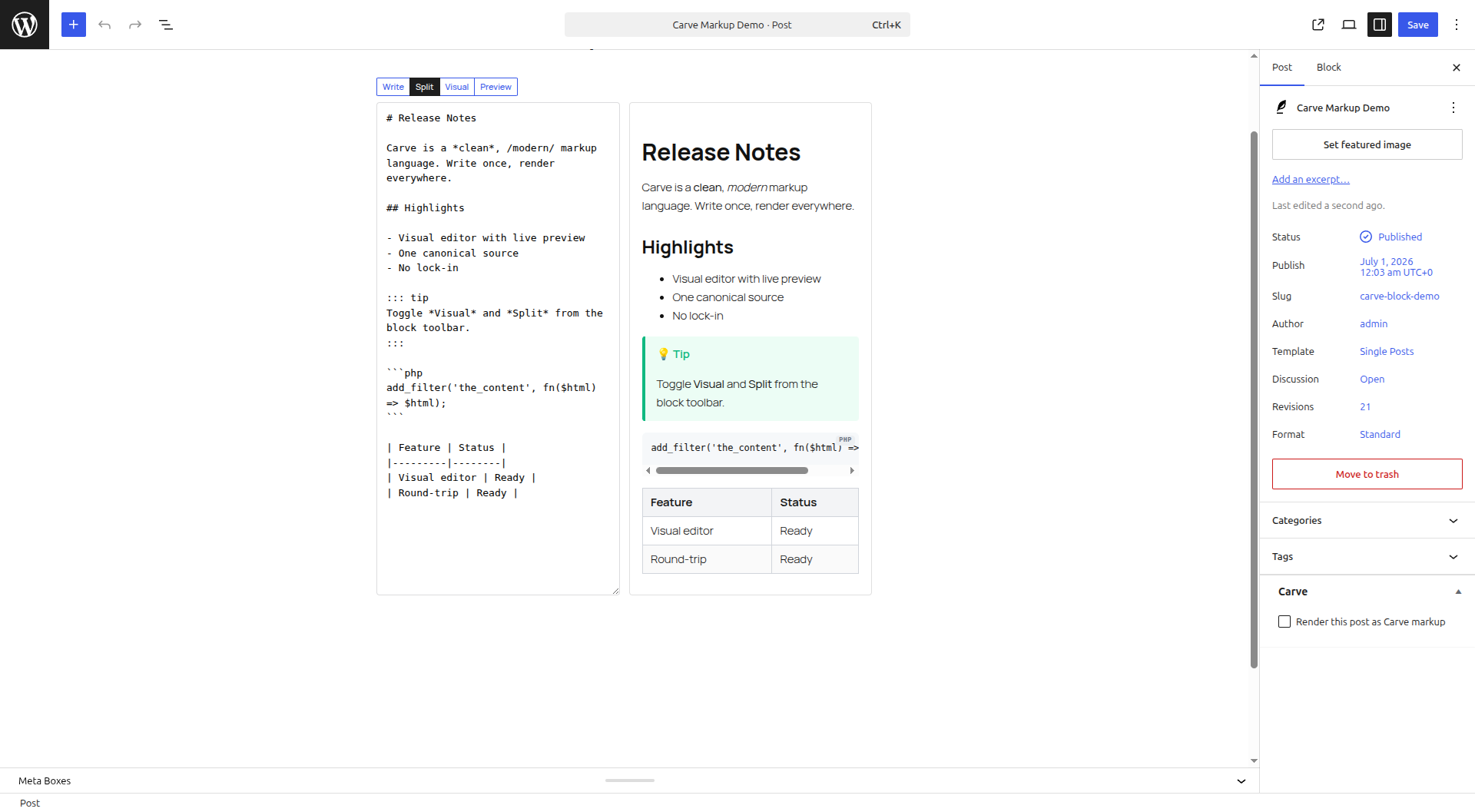Select the Split view mode
The image size is (1475, 812).
click(x=425, y=87)
